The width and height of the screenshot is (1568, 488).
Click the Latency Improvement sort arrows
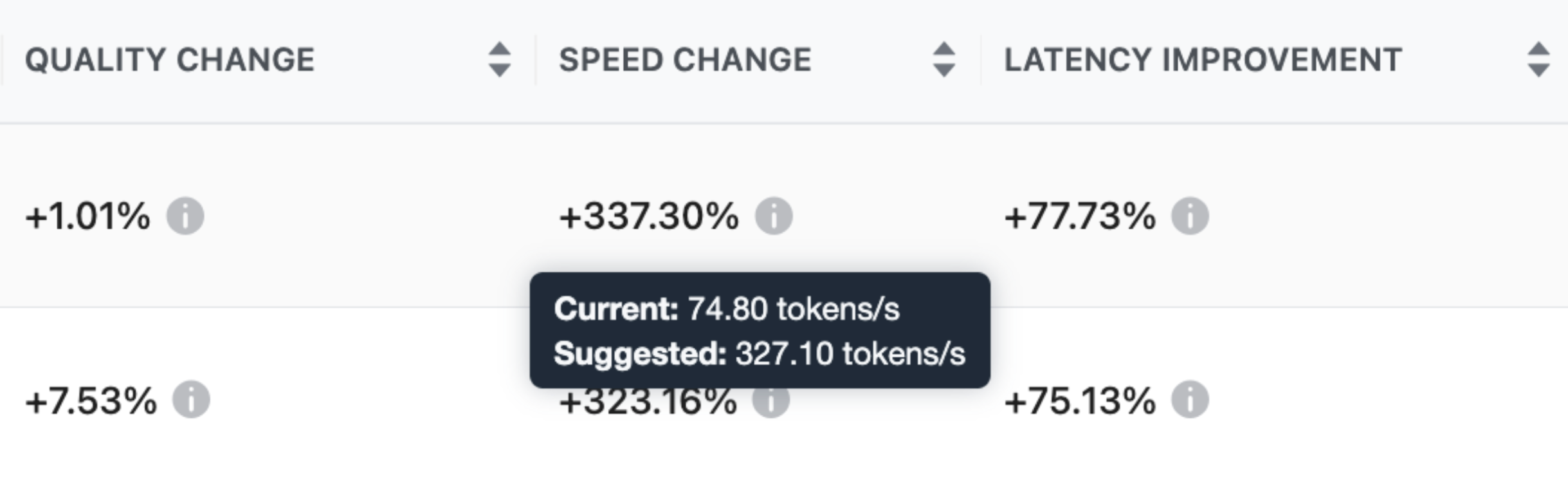[1538, 60]
